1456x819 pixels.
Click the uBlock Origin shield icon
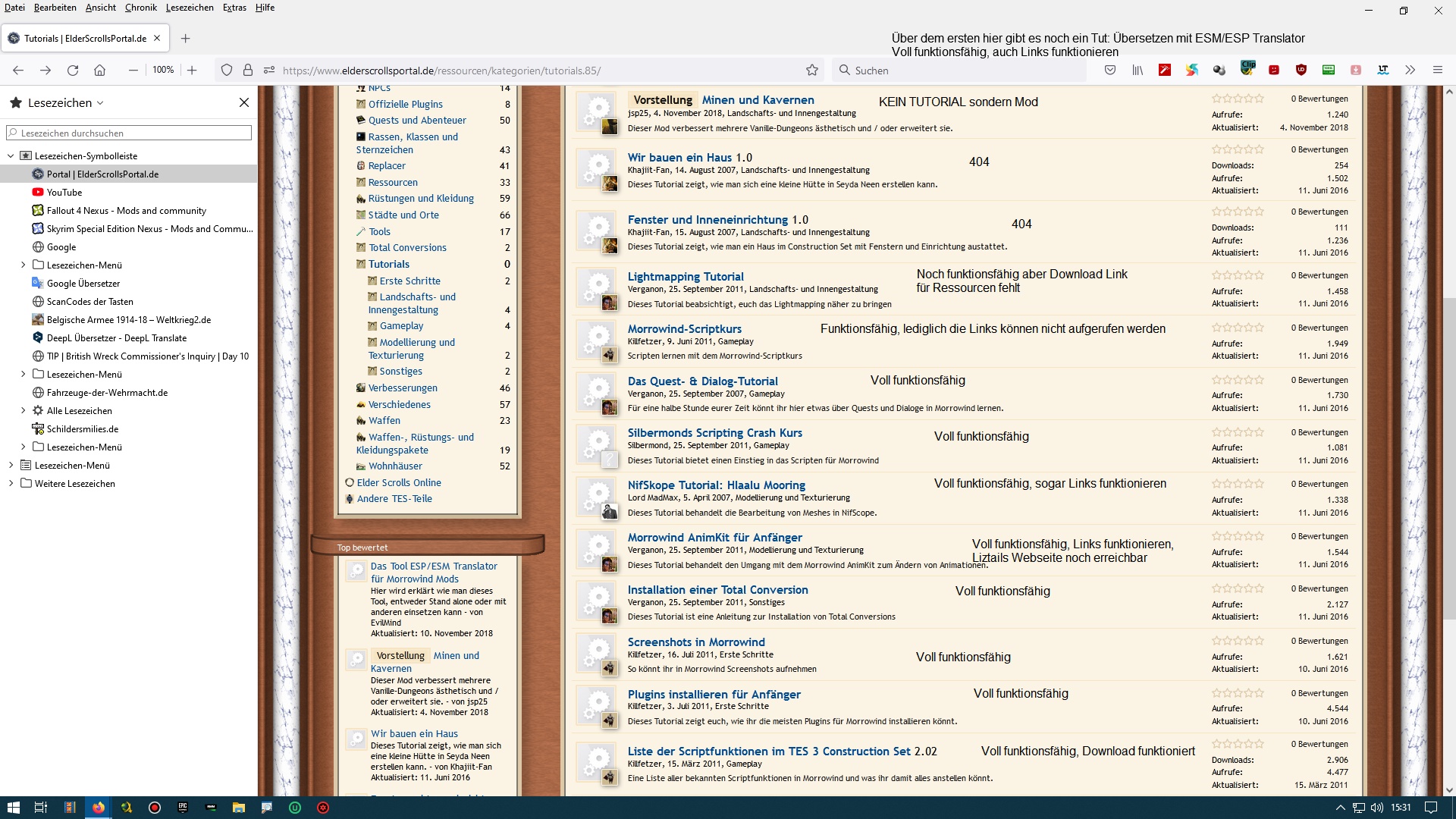1301,71
